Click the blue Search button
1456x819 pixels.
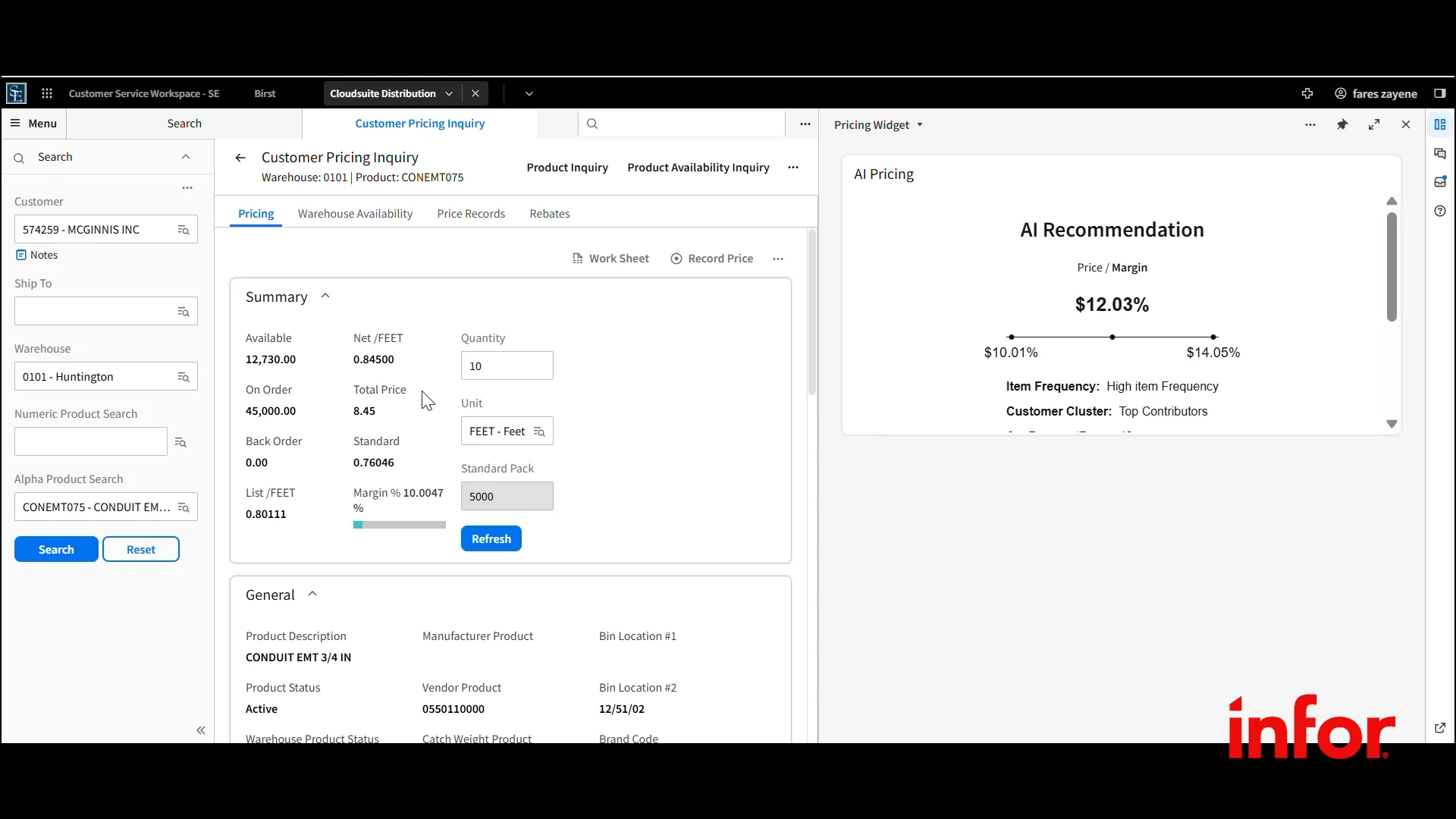[x=56, y=549]
